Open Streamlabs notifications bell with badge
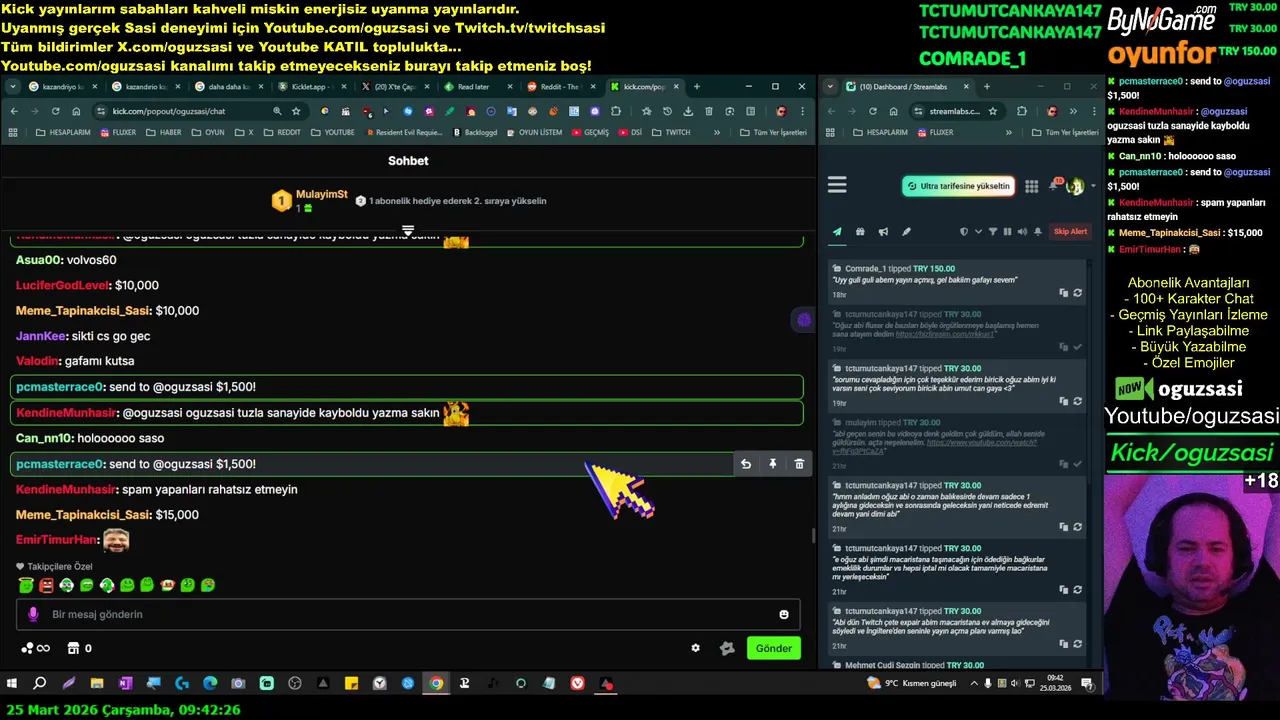1280x720 pixels. click(x=1054, y=185)
